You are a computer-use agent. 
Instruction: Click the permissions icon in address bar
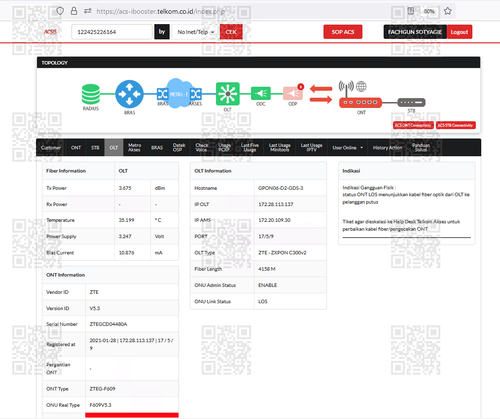tap(88, 11)
